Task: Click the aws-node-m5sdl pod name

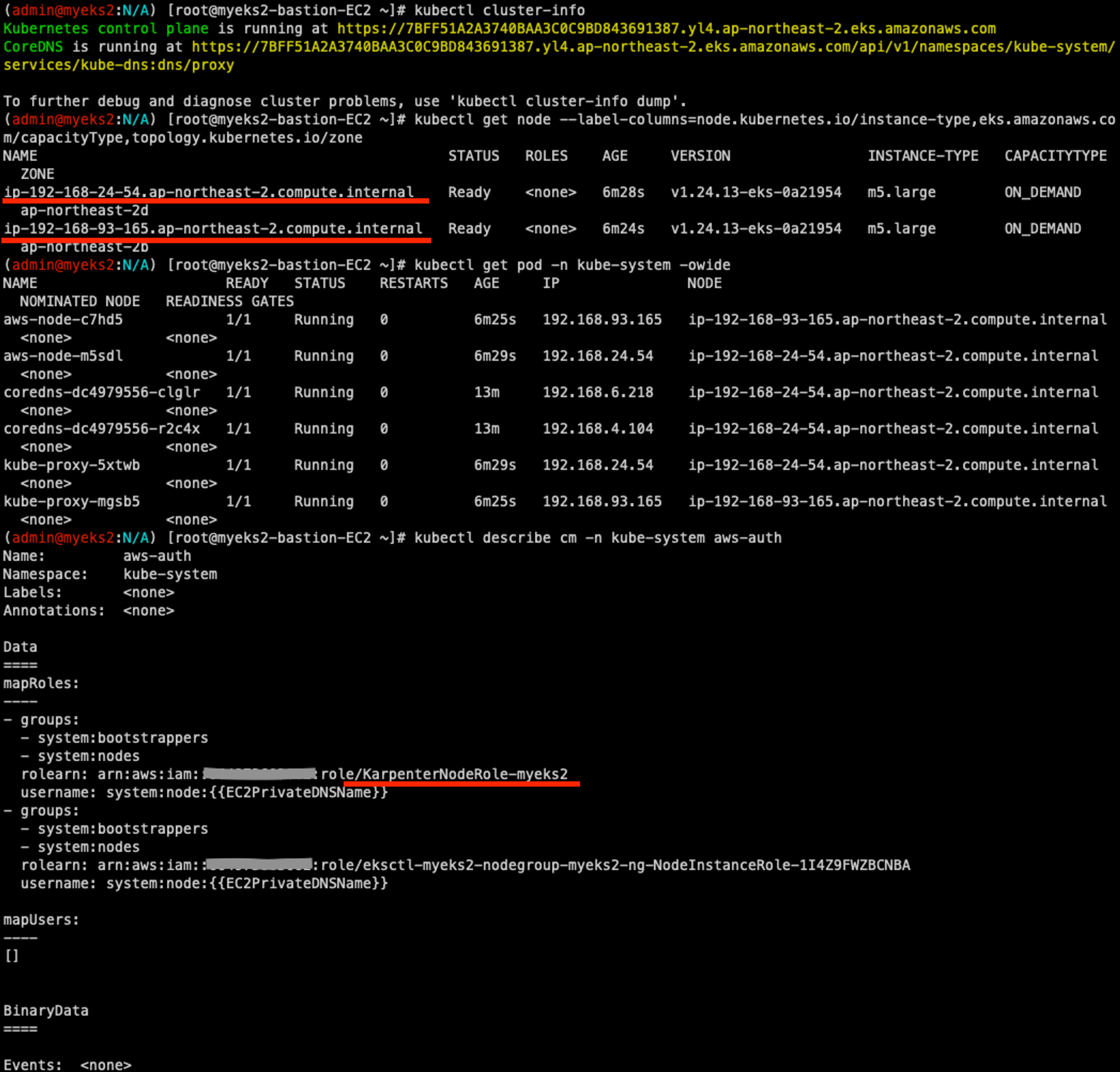Action: [x=63, y=356]
